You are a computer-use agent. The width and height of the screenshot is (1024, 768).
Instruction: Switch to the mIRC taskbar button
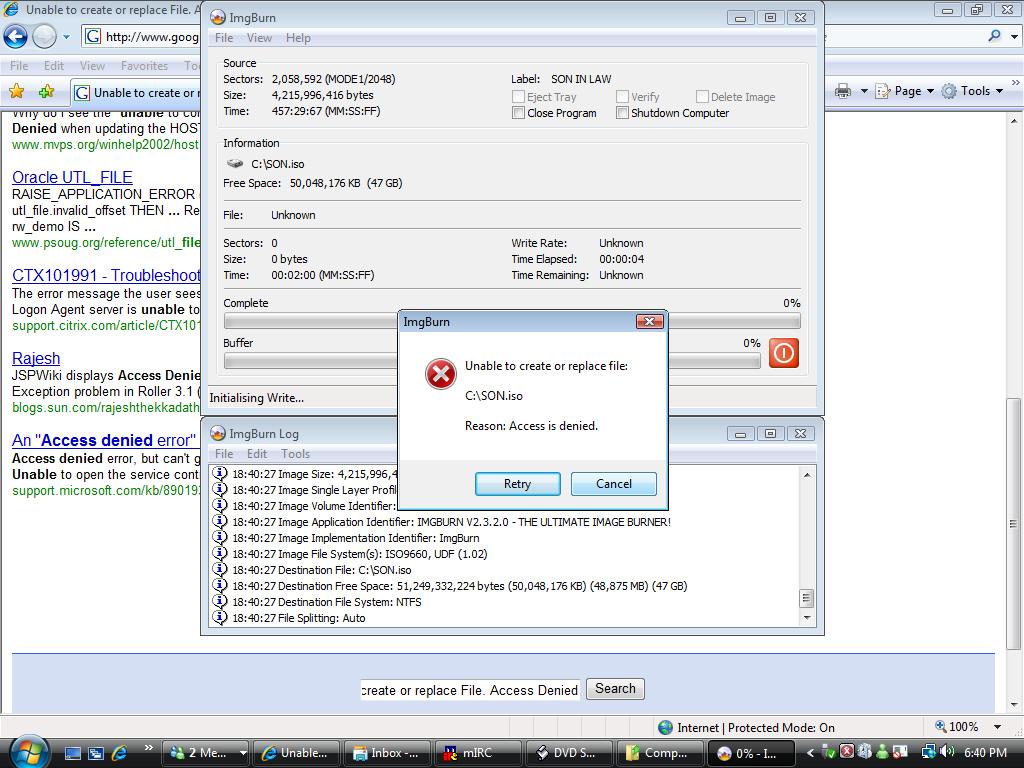click(477, 753)
